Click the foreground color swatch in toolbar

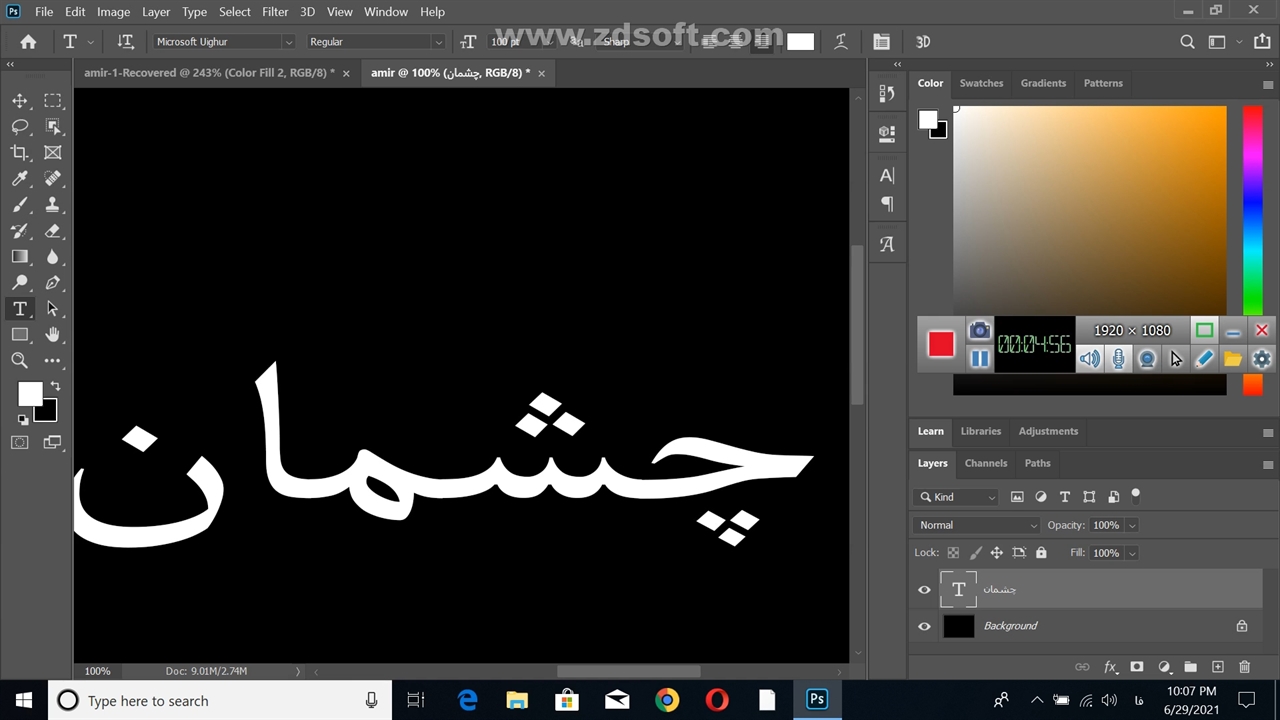coord(30,394)
